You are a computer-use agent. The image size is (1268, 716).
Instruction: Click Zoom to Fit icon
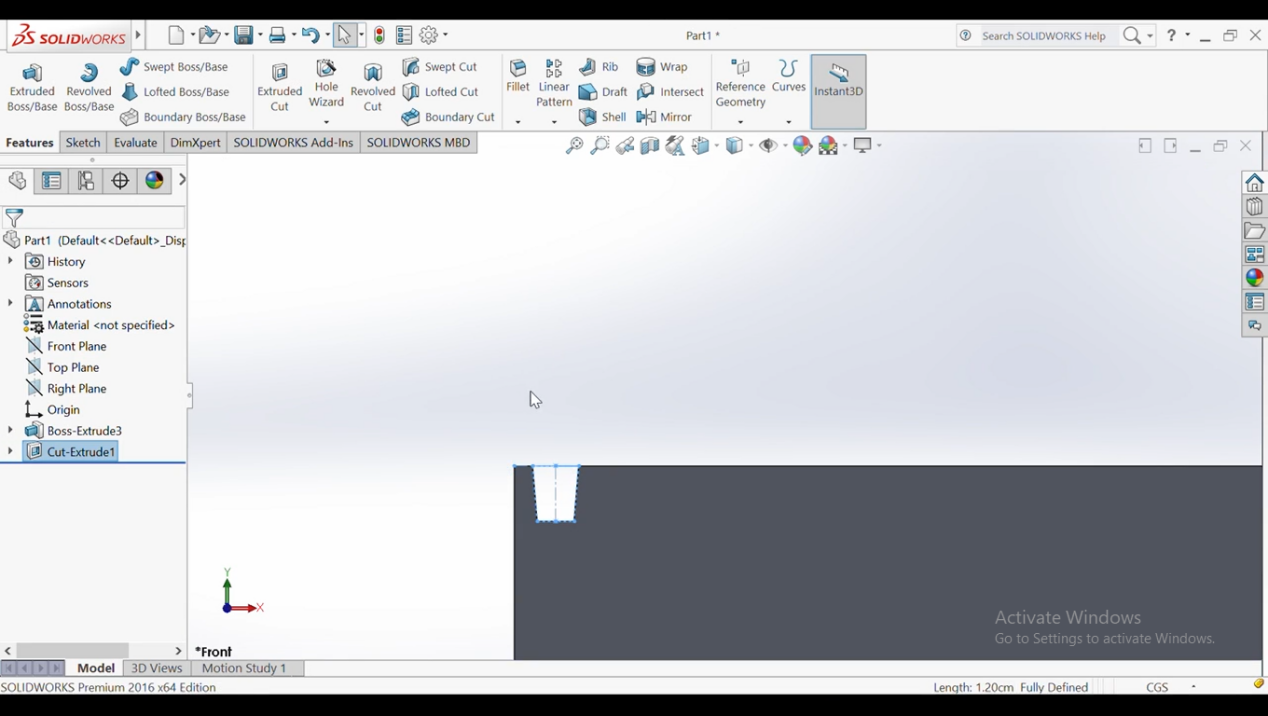(x=574, y=146)
